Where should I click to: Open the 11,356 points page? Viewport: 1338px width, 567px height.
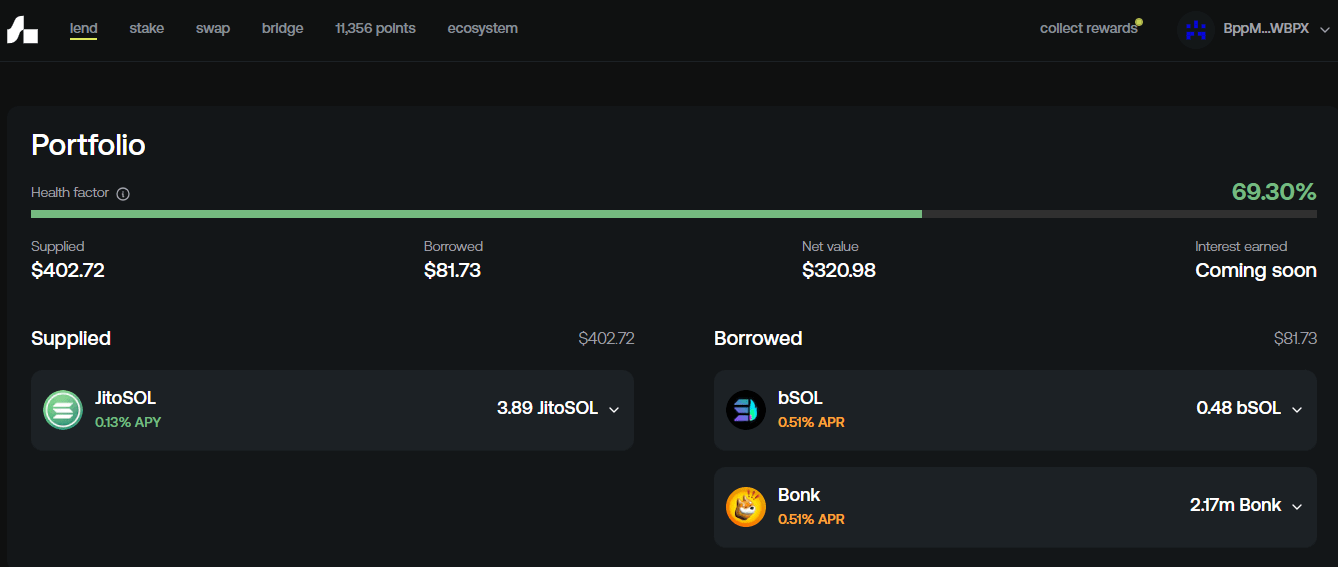pyautogui.click(x=376, y=28)
